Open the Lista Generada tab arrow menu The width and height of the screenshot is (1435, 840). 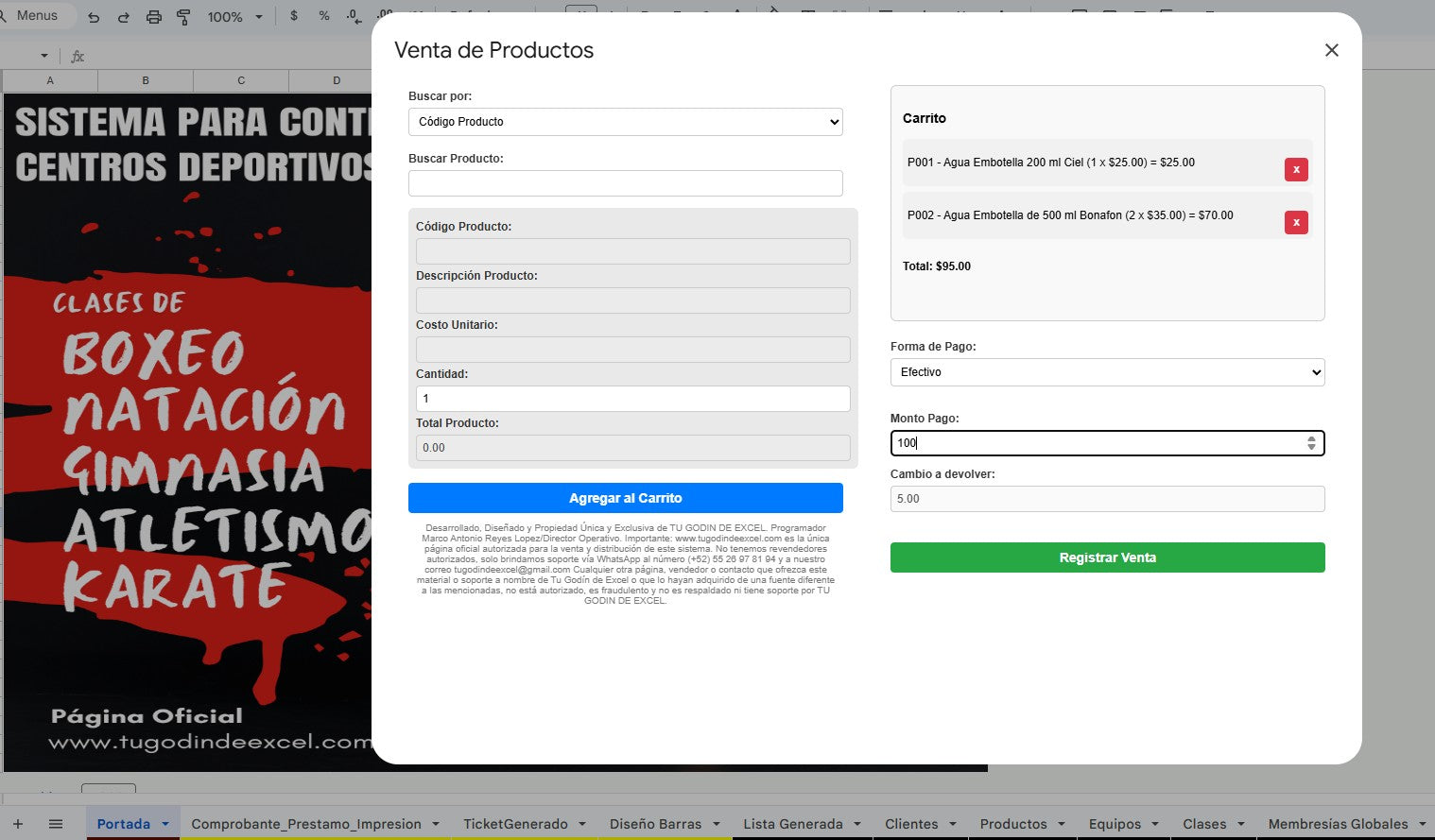[x=857, y=824]
